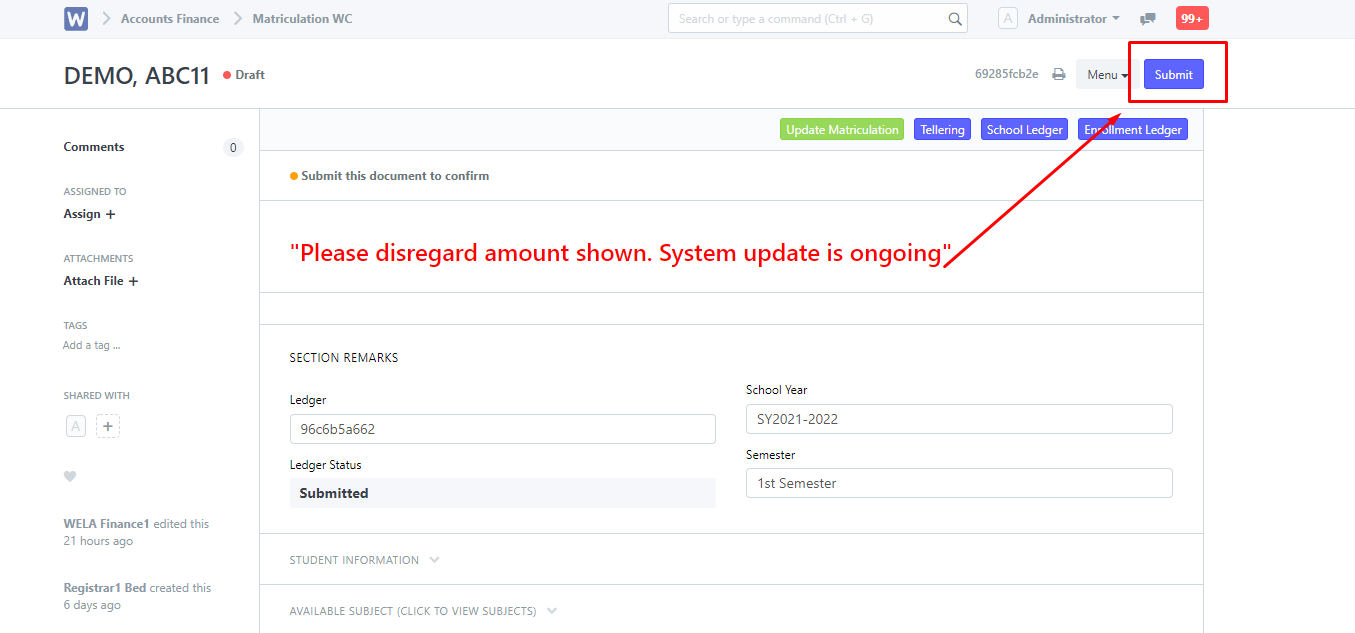Image resolution: width=1355 pixels, height=633 pixels.
Task: Open the chat messages icon
Action: coord(1148,19)
